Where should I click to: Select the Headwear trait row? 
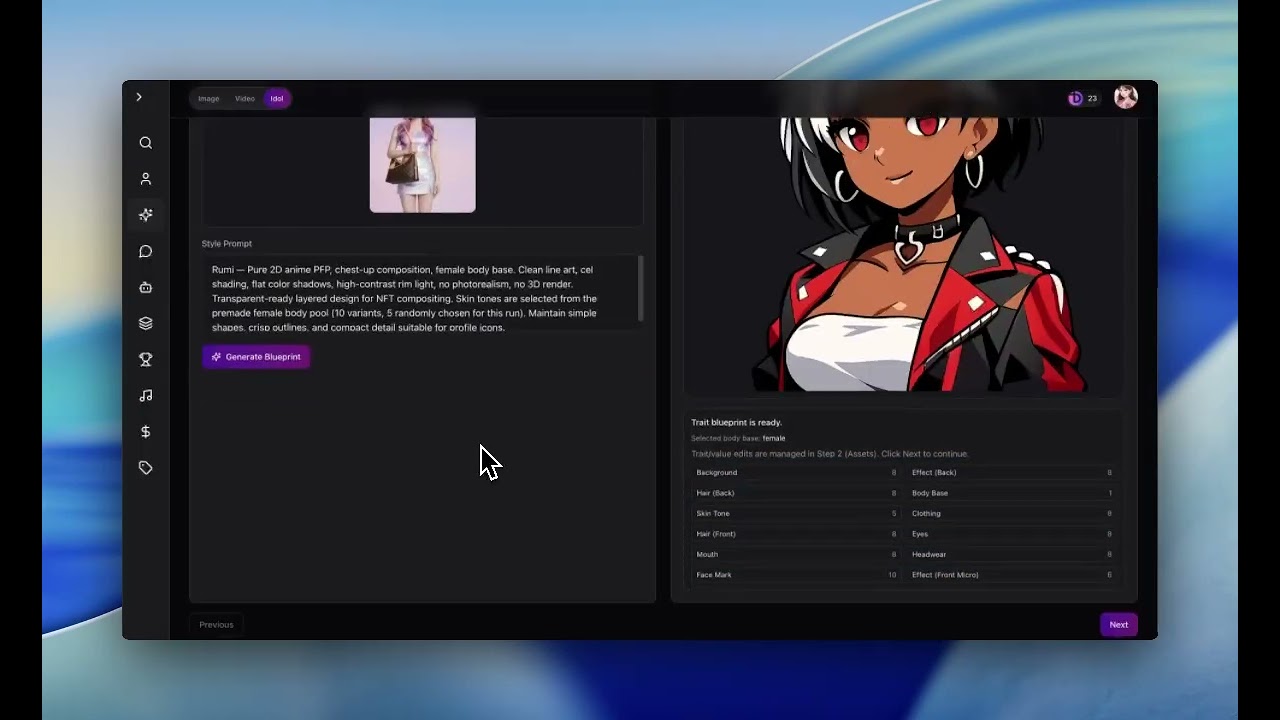point(1012,554)
